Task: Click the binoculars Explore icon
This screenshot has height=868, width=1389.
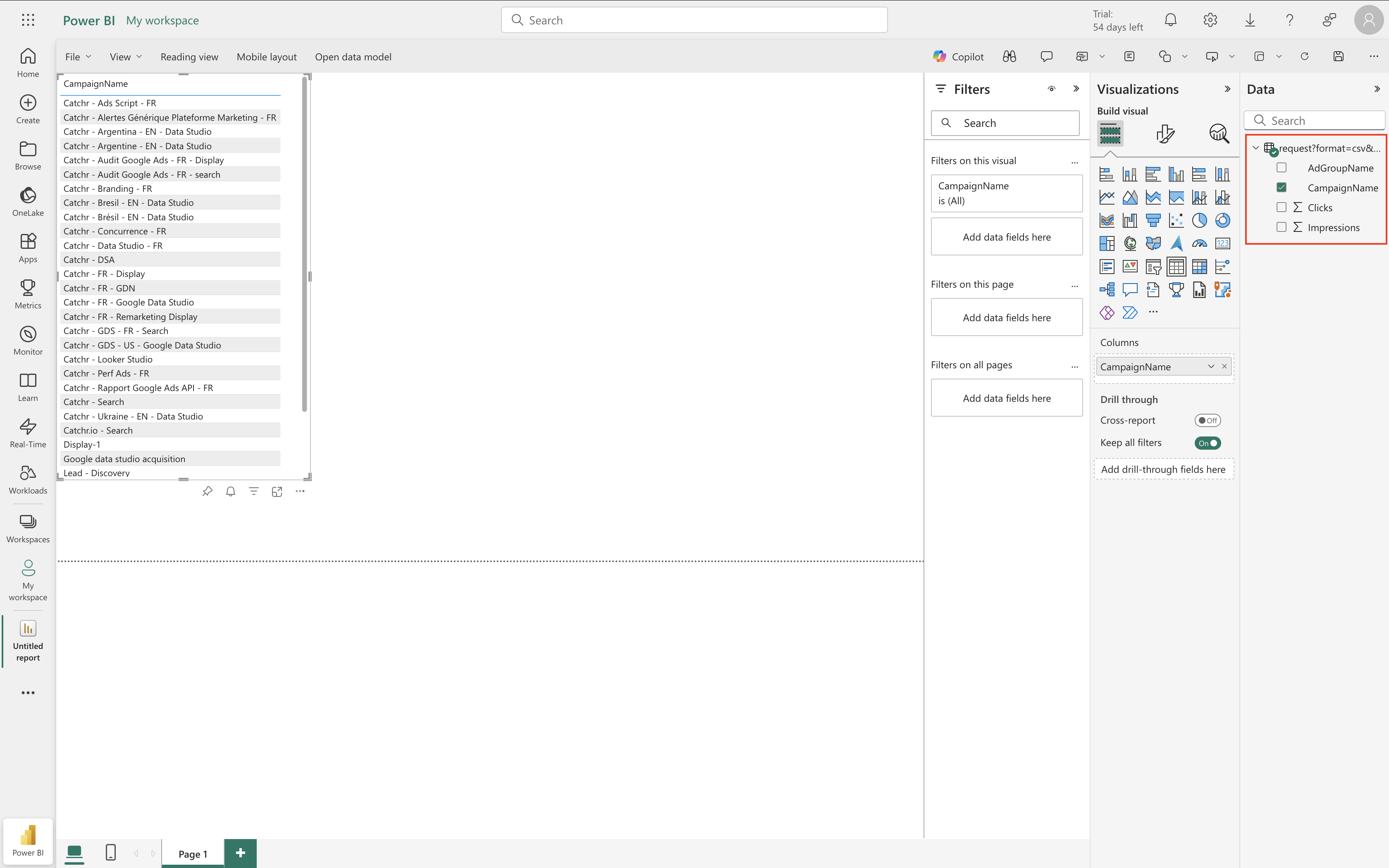Action: pos(1009,56)
